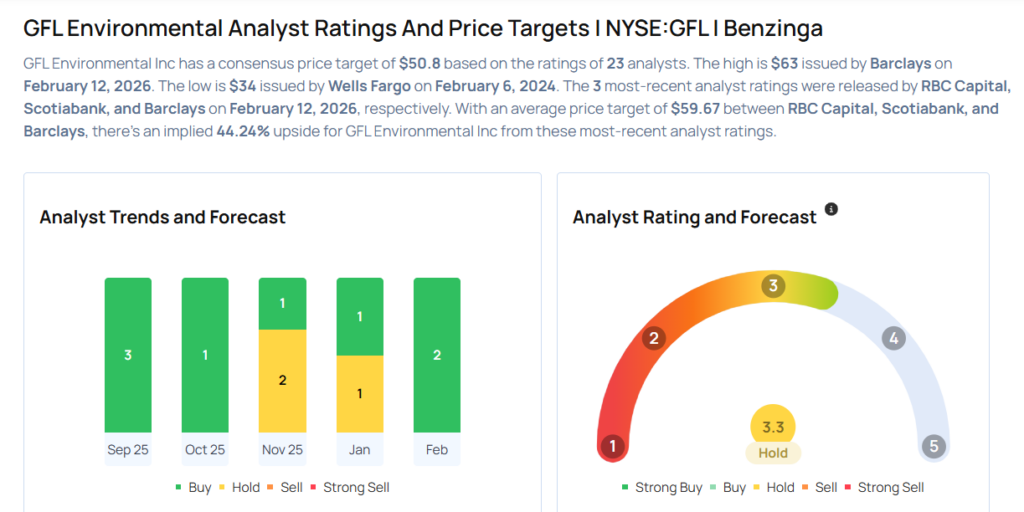The height and width of the screenshot is (512, 1024).
Task: Click gauge marker number 2
Action: pyautogui.click(x=653, y=338)
